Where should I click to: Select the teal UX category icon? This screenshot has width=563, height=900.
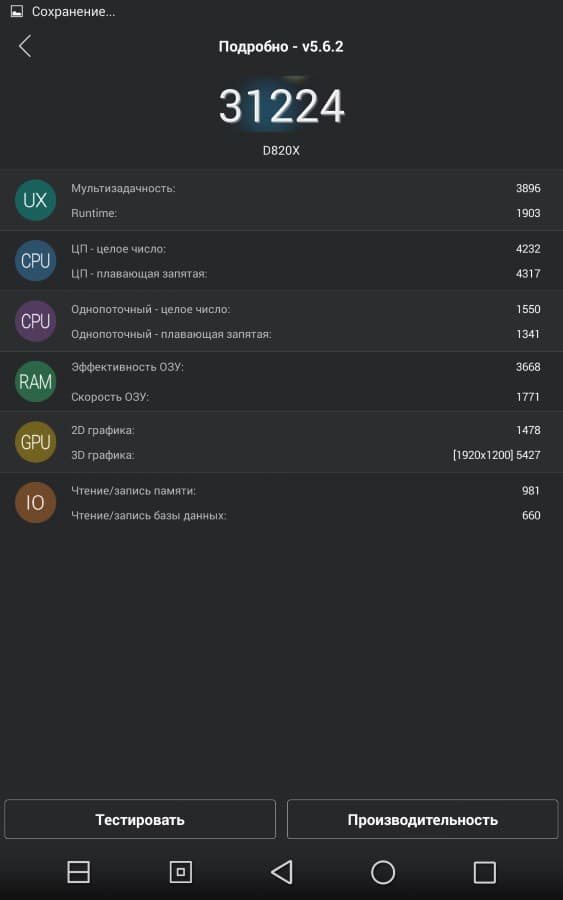(35, 200)
